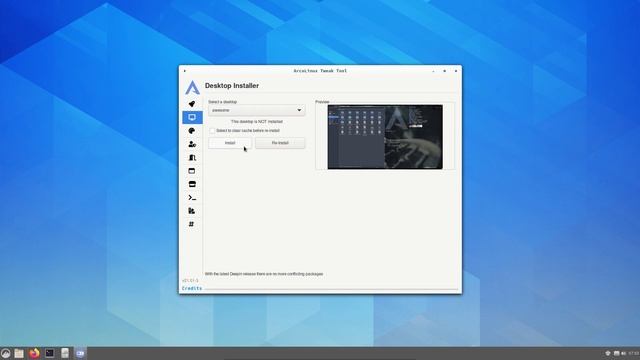Click the 'This desktop is NOT installed' text
Screen dimensions: 640x360
(x=257, y=122)
